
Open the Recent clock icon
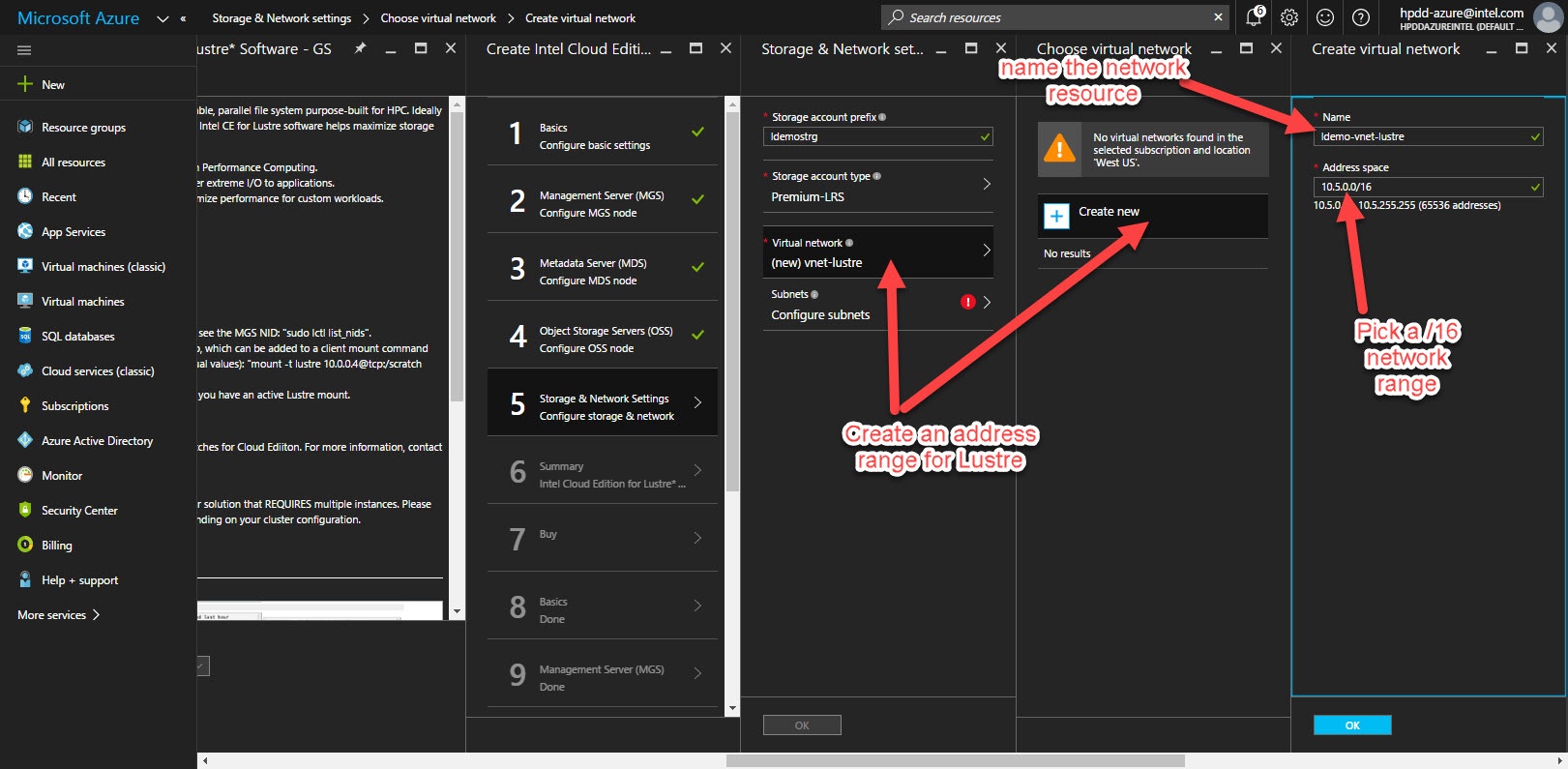[25, 196]
